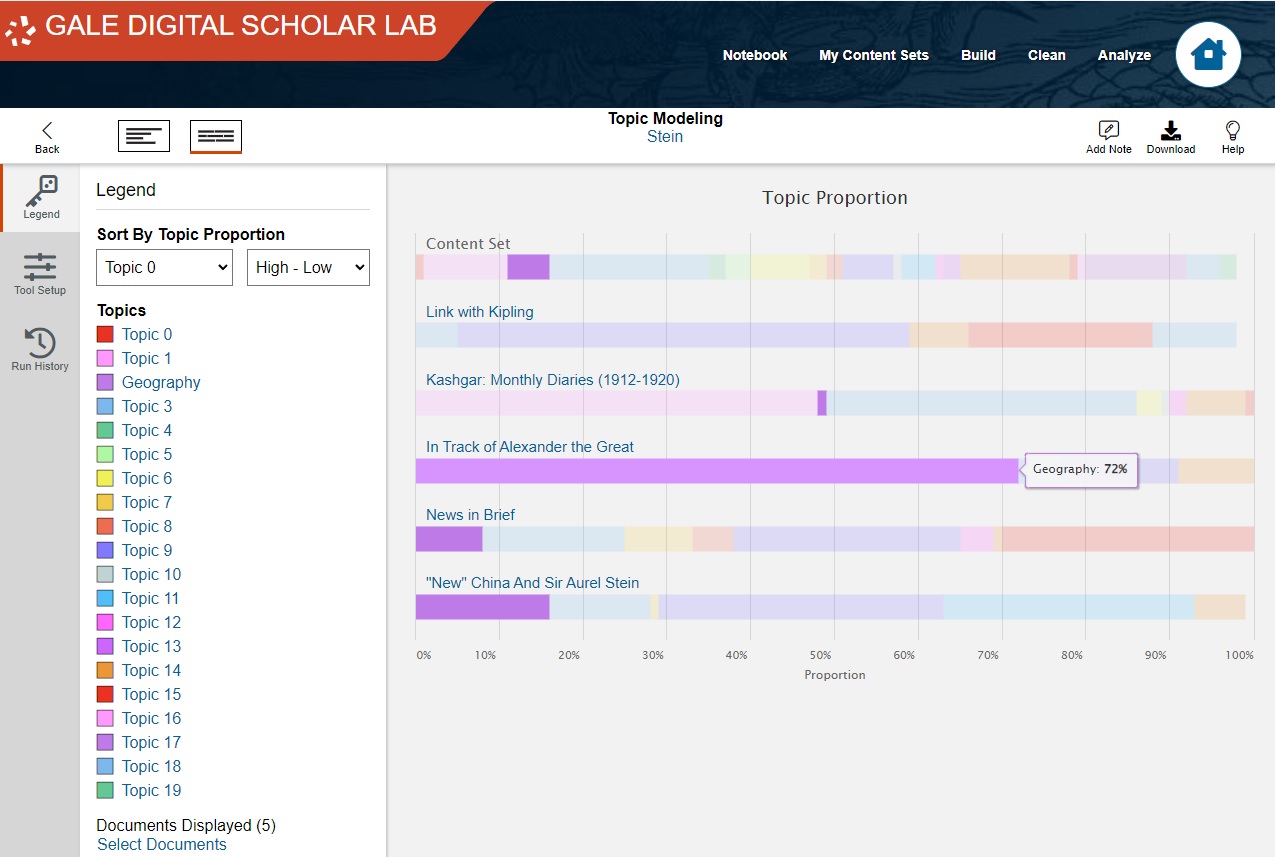Click the Geography purple swatch
Screen dimensions: 1275x857
[105, 382]
